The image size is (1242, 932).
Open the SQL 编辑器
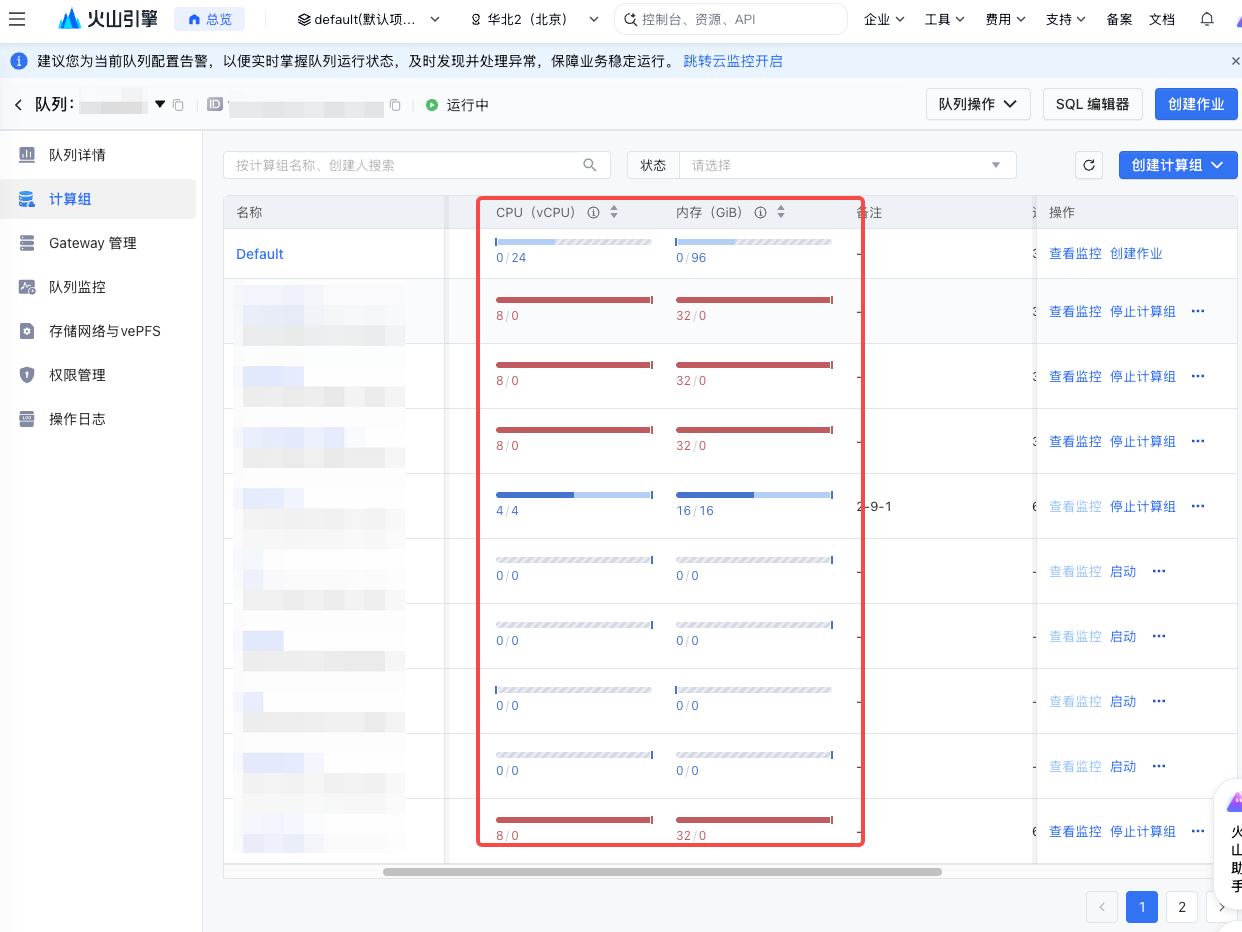pyautogui.click(x=1092, y=104)
